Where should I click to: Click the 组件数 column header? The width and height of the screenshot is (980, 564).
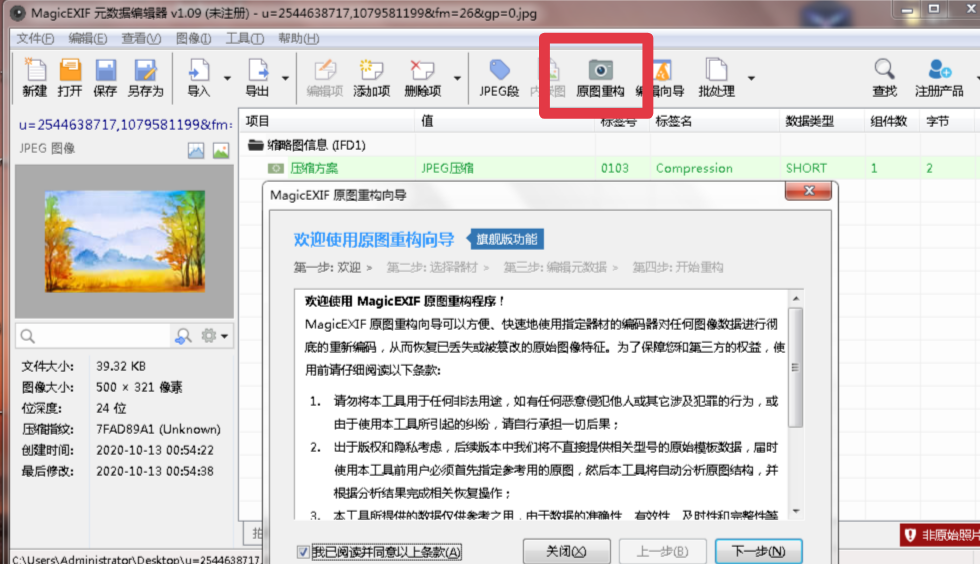tap(892, 121)
